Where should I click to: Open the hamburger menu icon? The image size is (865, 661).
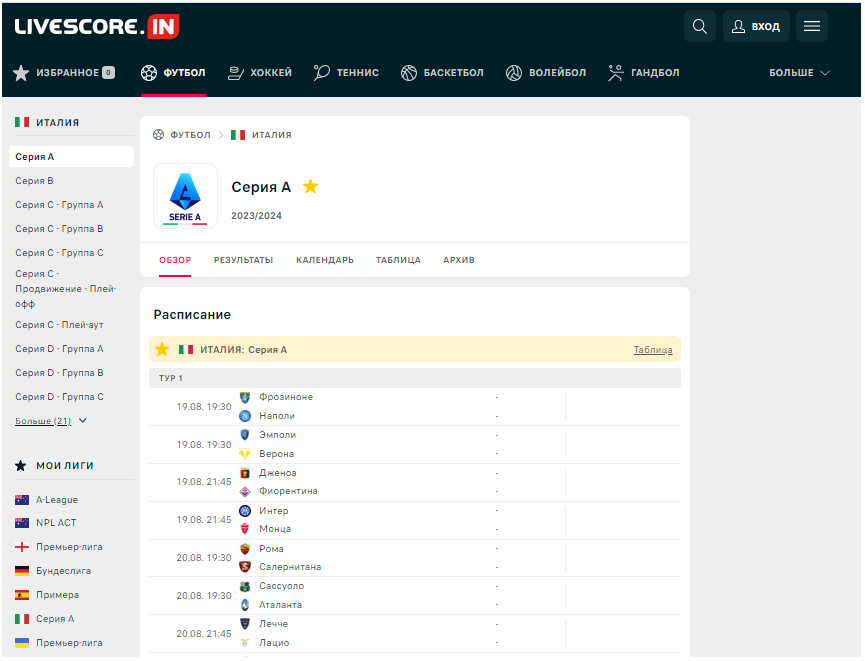pos(812,27)
